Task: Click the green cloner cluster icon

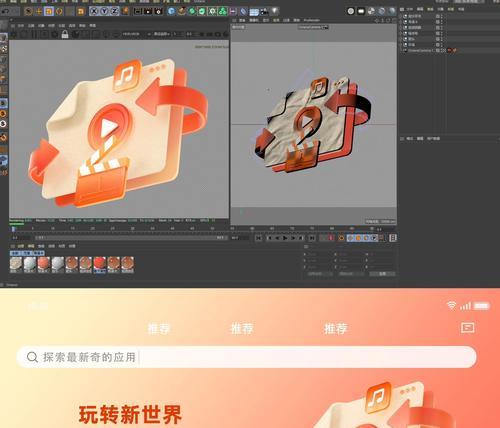Action: (x=222, y=11)
